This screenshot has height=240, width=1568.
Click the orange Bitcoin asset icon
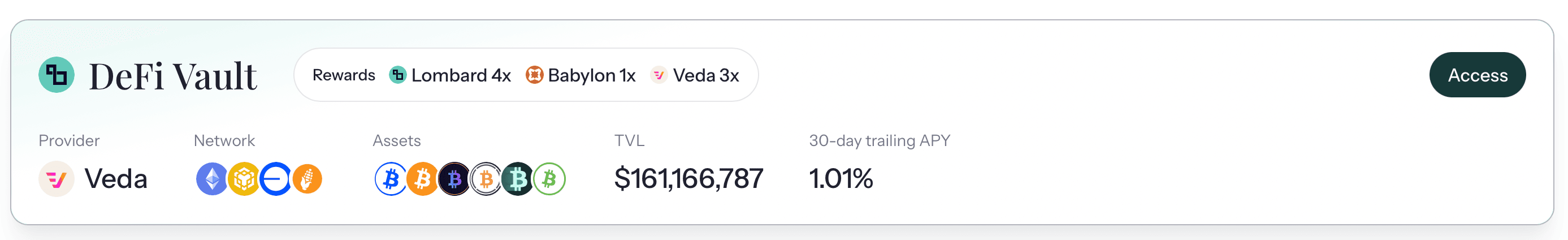422,179
